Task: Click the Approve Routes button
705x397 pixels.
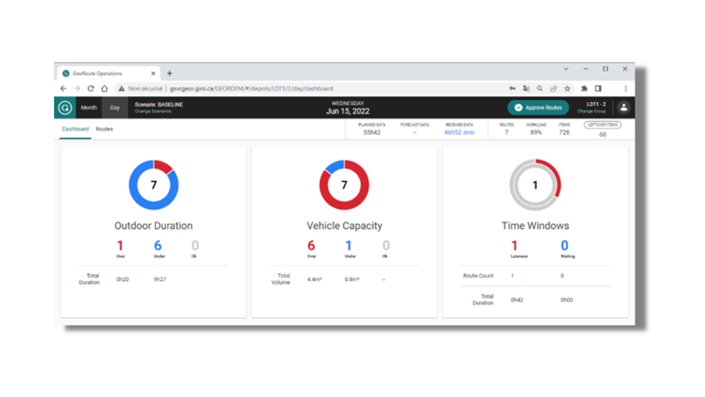Action: click(x=538, y=107)
